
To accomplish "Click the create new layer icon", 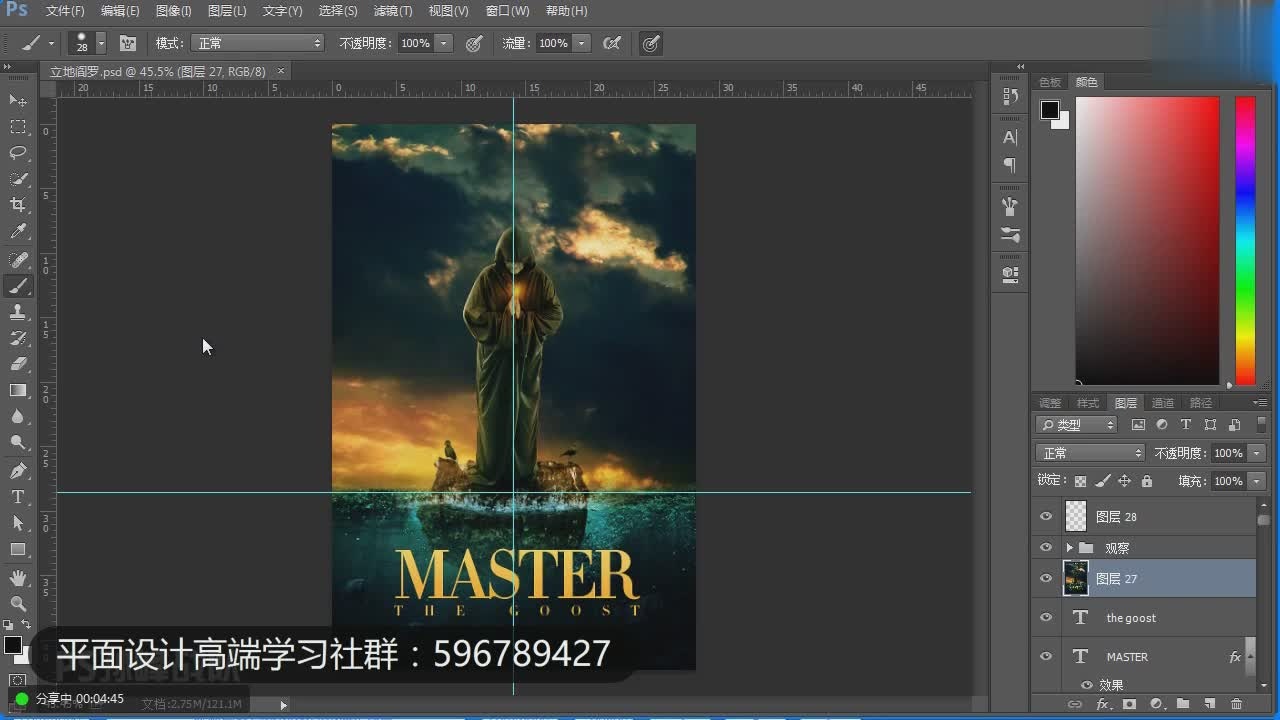I will [x=1209, y=704].
